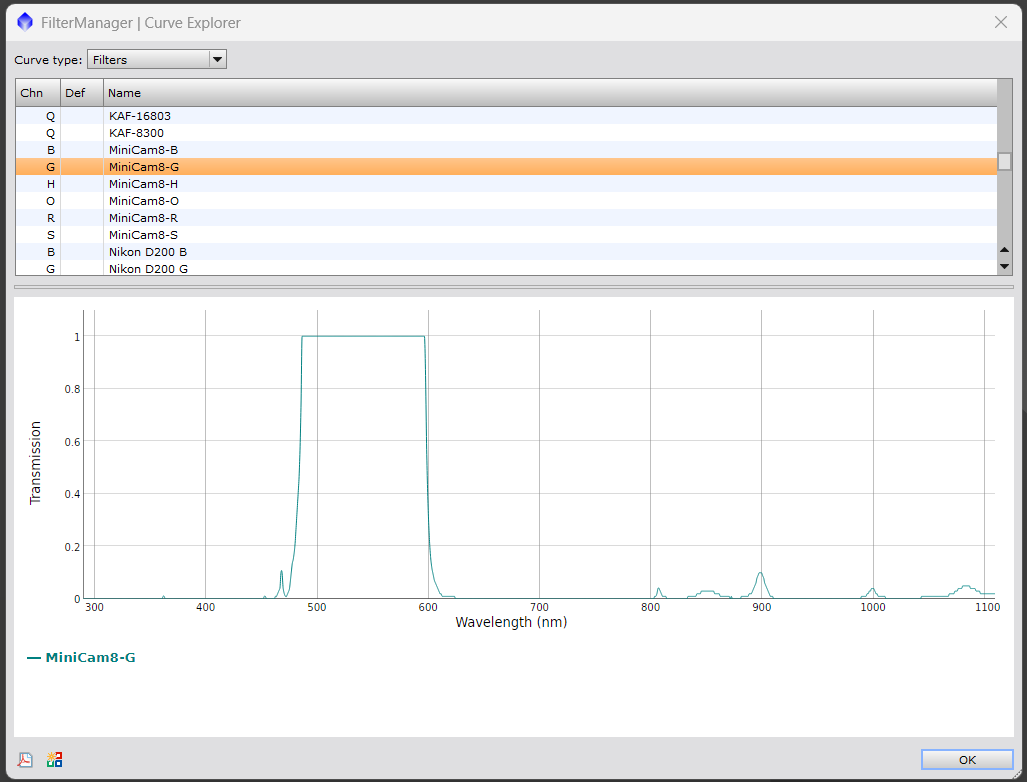Image resolution: width=1027 pixels, height=782 pixels.
Task: Select the MiniCam8-G filter row
Action: point(506,167)
